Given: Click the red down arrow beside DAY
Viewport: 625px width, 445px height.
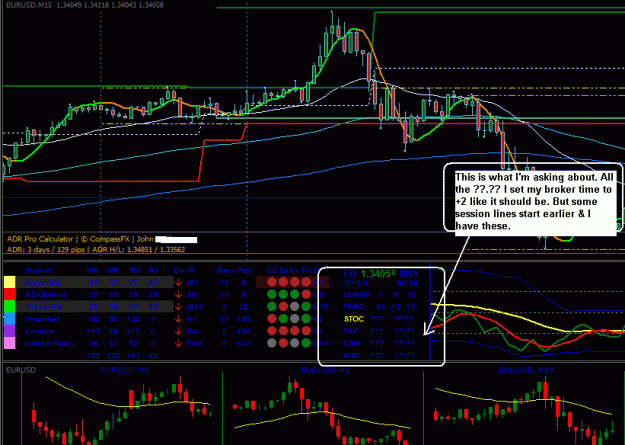Looking at the screenshot, I should [x=178, y=343].
